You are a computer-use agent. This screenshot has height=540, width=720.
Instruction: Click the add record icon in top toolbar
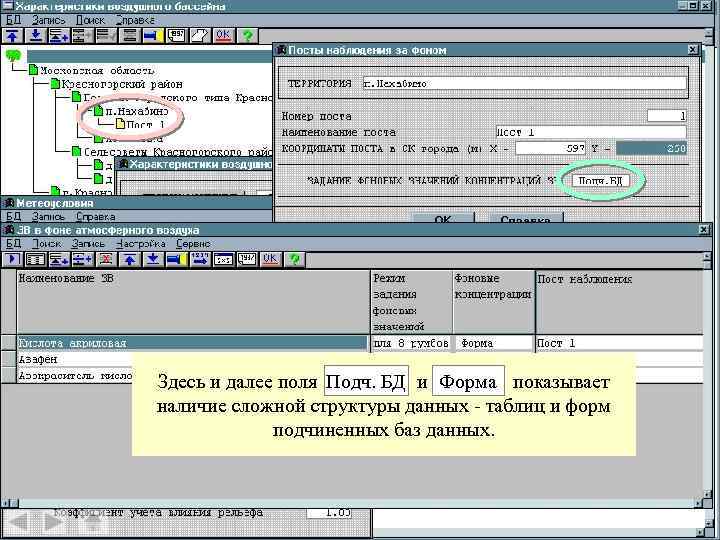(59, 35)
